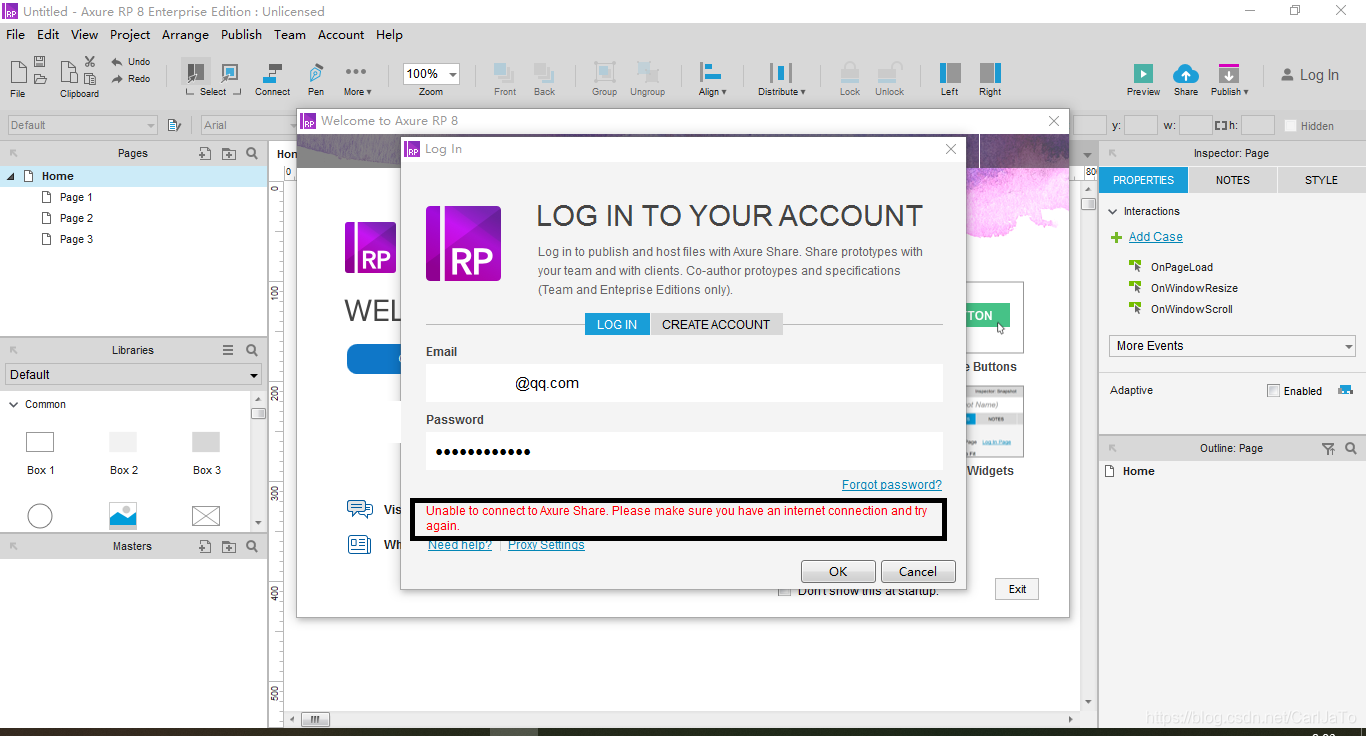Click the Bring to Front icon

[x=505, y=73]
